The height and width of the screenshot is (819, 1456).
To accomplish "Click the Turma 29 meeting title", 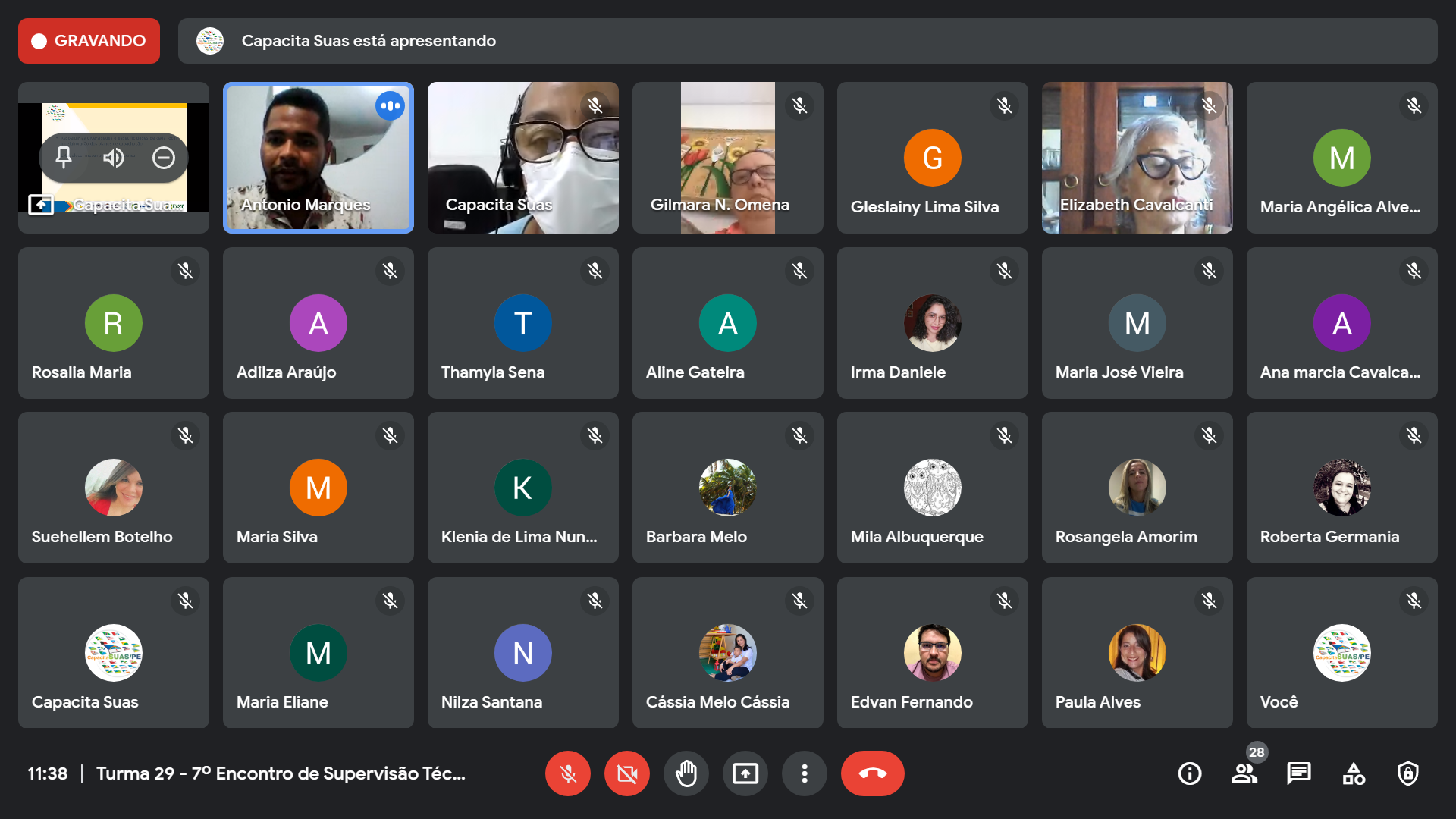I will (281, 773).
